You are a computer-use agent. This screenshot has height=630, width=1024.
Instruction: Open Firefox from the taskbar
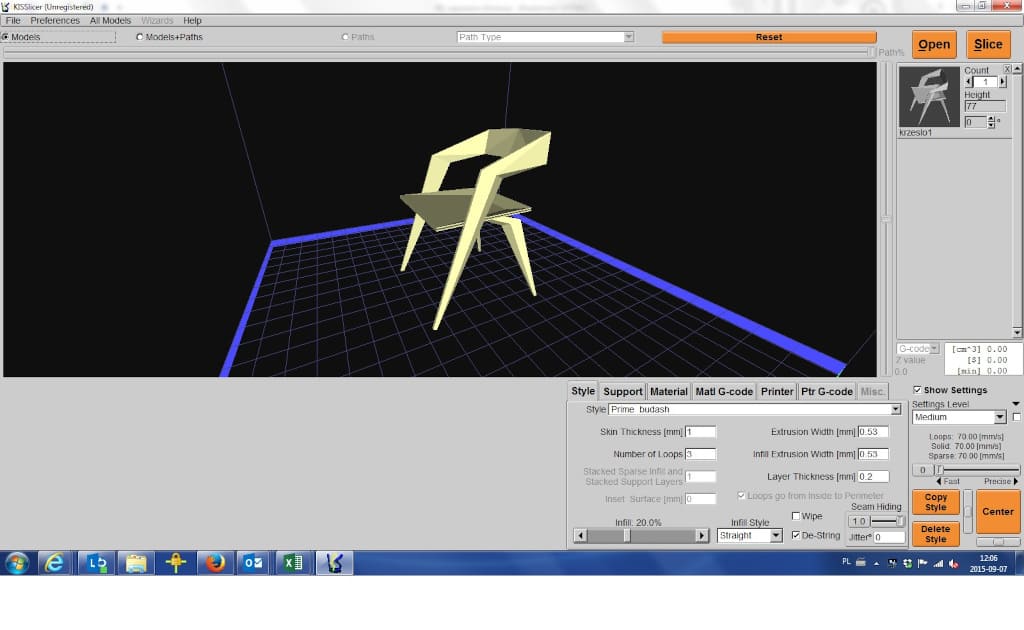click(215, 563)
